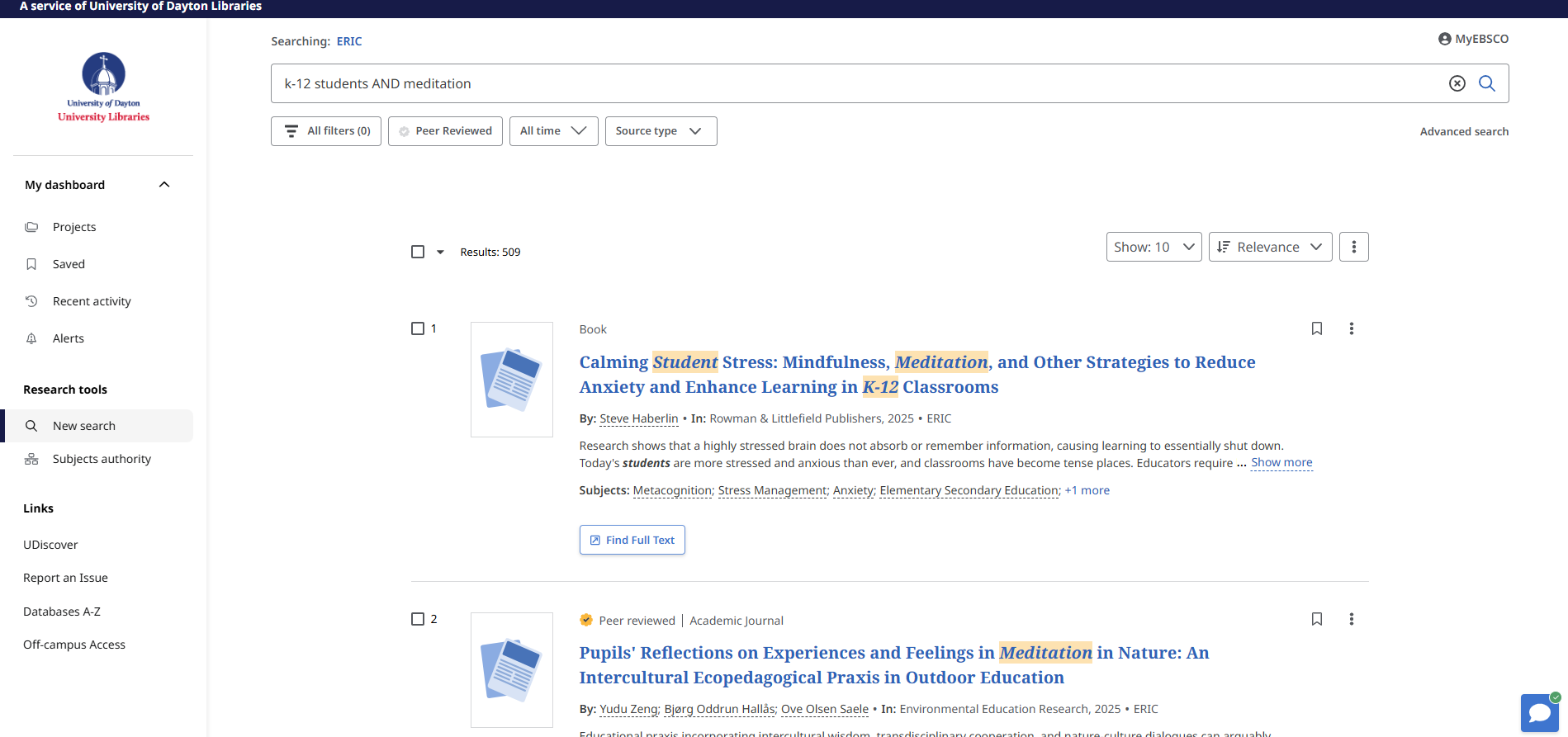Change Show: 10 results per page

click(1153, 247)
